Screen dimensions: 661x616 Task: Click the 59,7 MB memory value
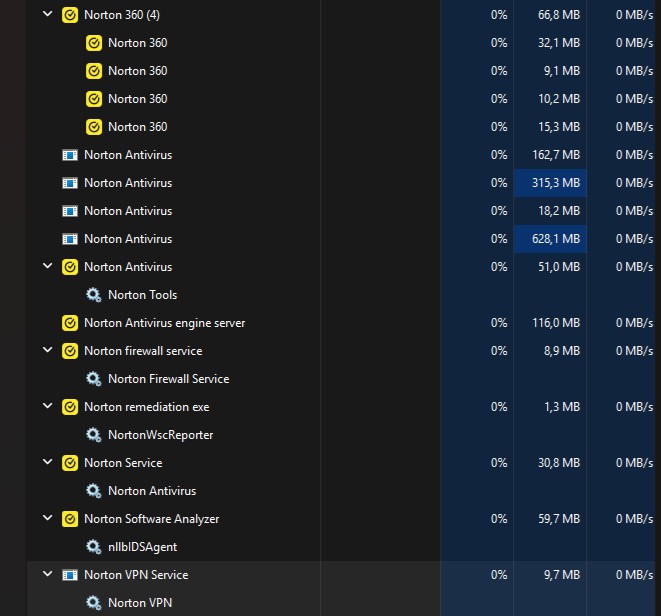(x=559, y=519)
